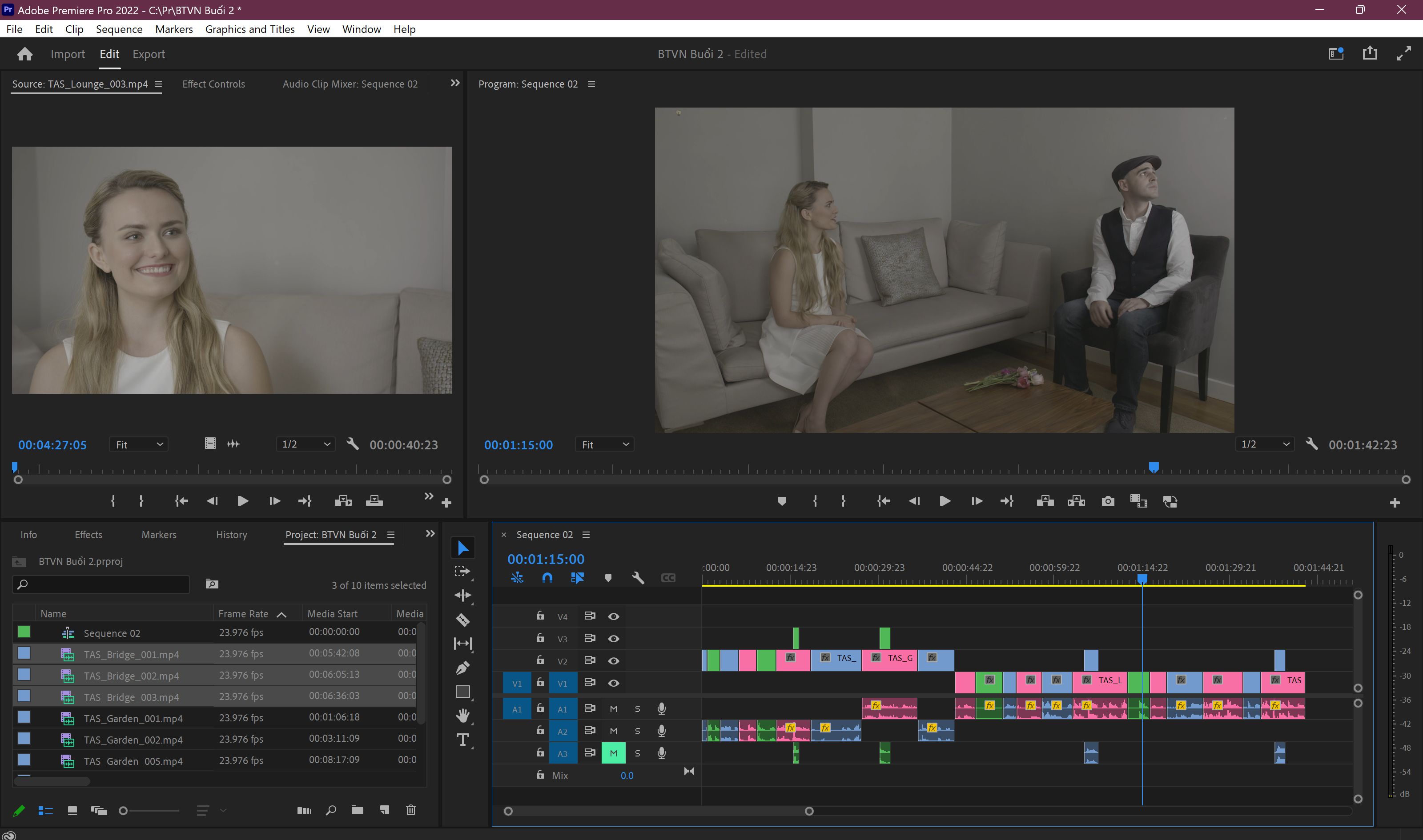The width and height of the screenshot is (1423, 840).
Task: Select the Type tool
Action: point(462,740)
